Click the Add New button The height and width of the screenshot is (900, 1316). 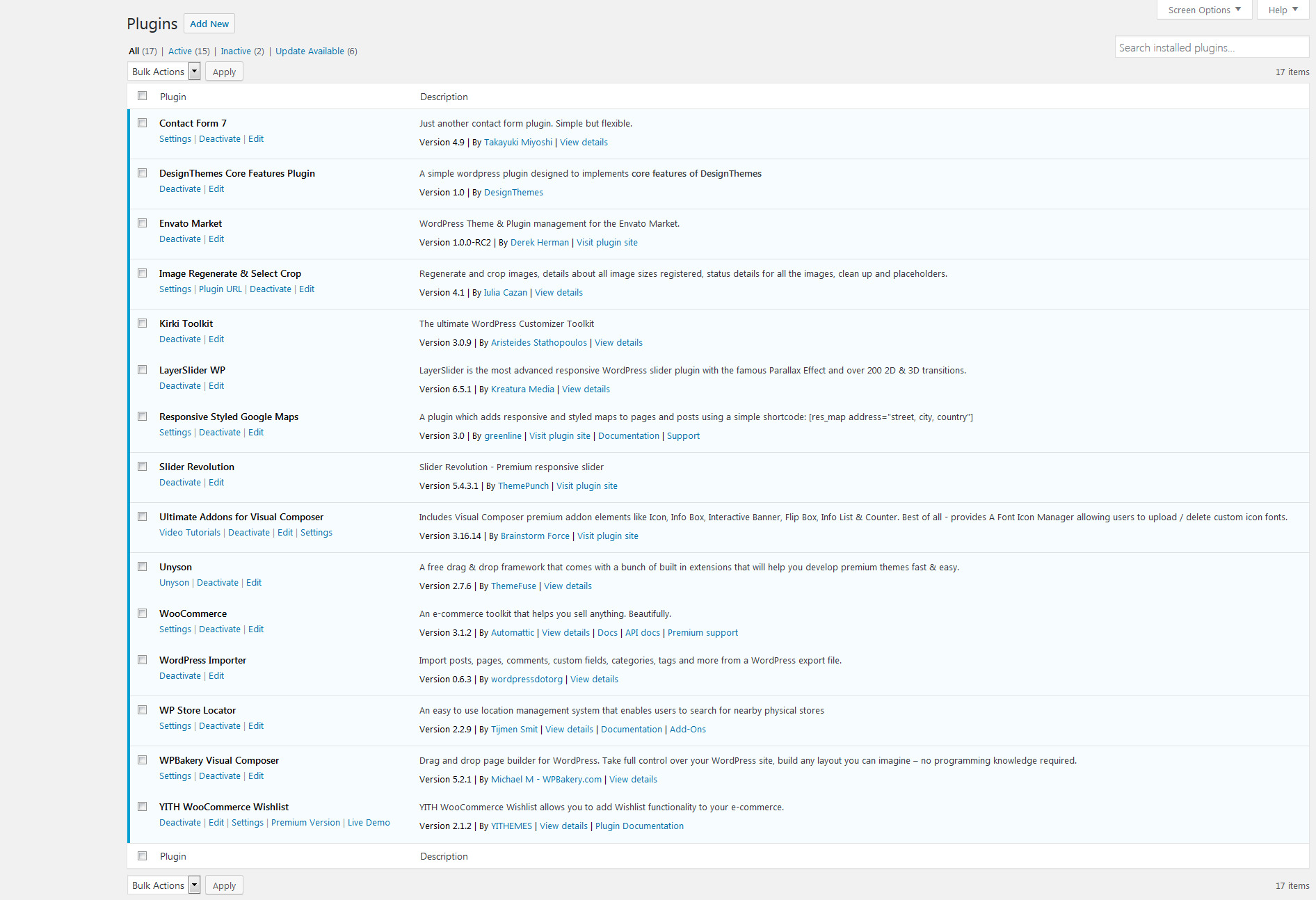(209, 23)
